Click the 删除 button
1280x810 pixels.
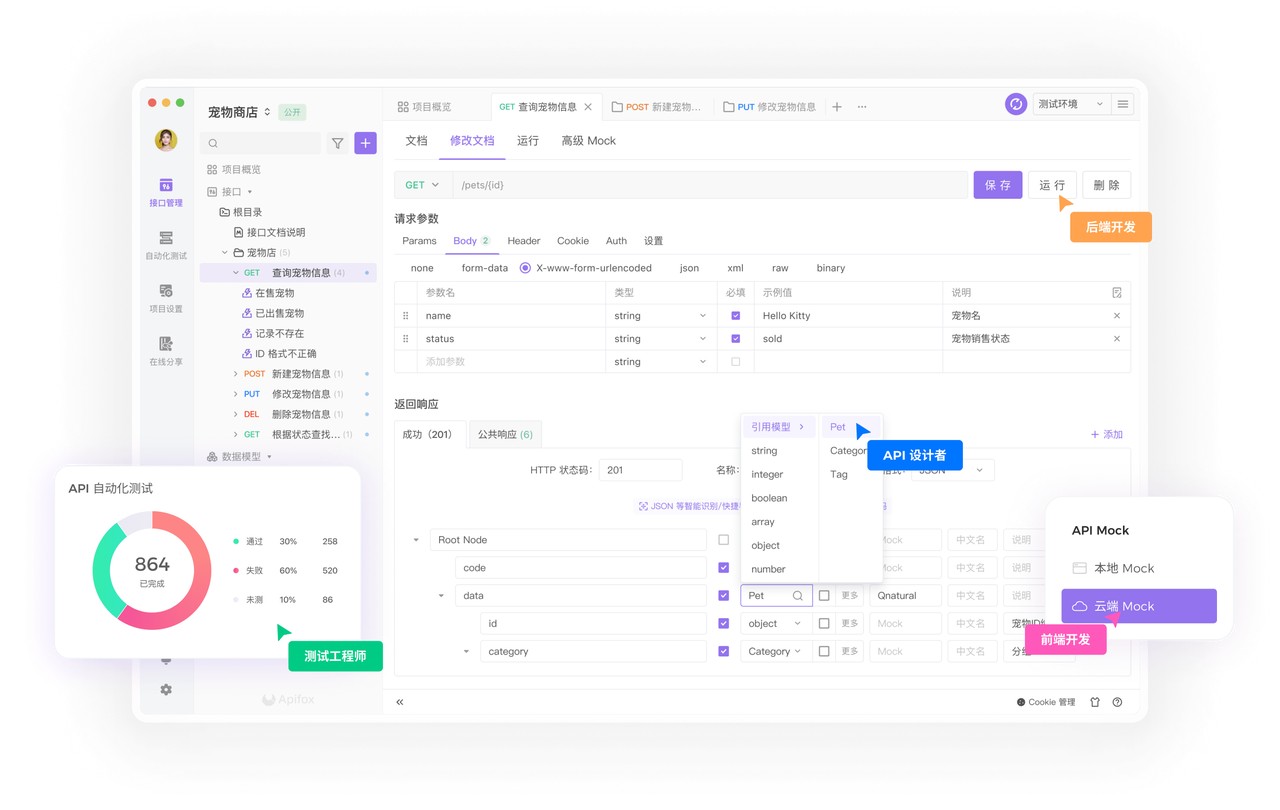(x=1107, y=185)
